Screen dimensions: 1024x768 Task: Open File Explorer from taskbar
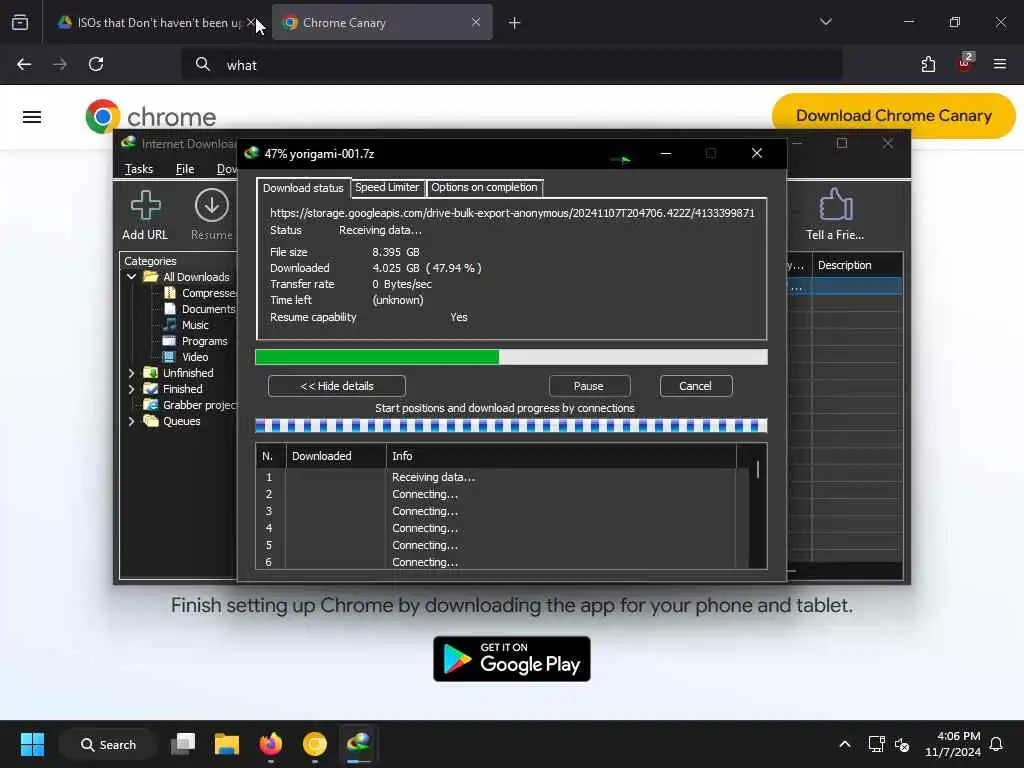pos(227,744)
